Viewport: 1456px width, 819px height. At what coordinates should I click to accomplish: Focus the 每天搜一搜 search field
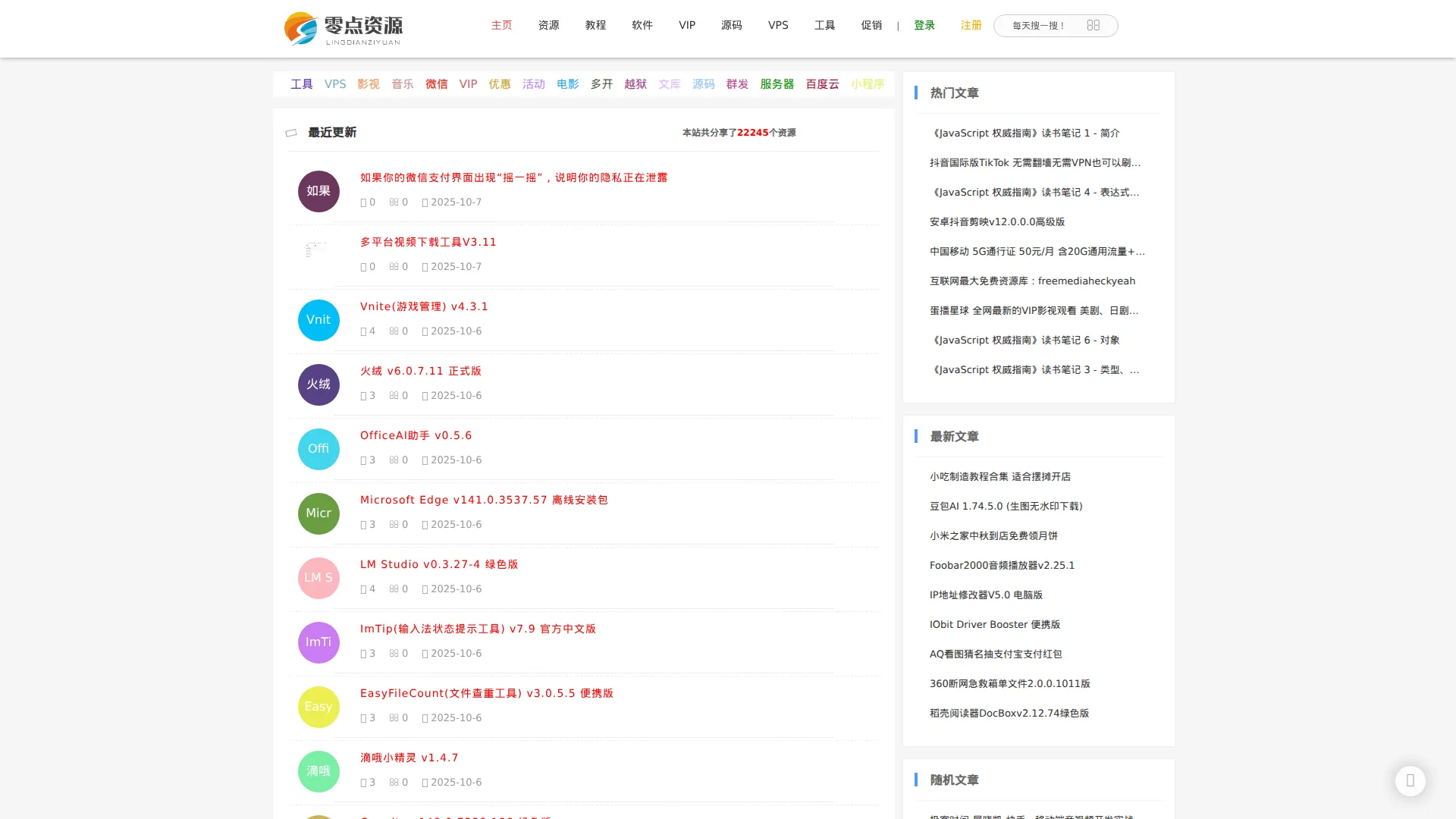pyautogui.click(x=1039, y=26)
